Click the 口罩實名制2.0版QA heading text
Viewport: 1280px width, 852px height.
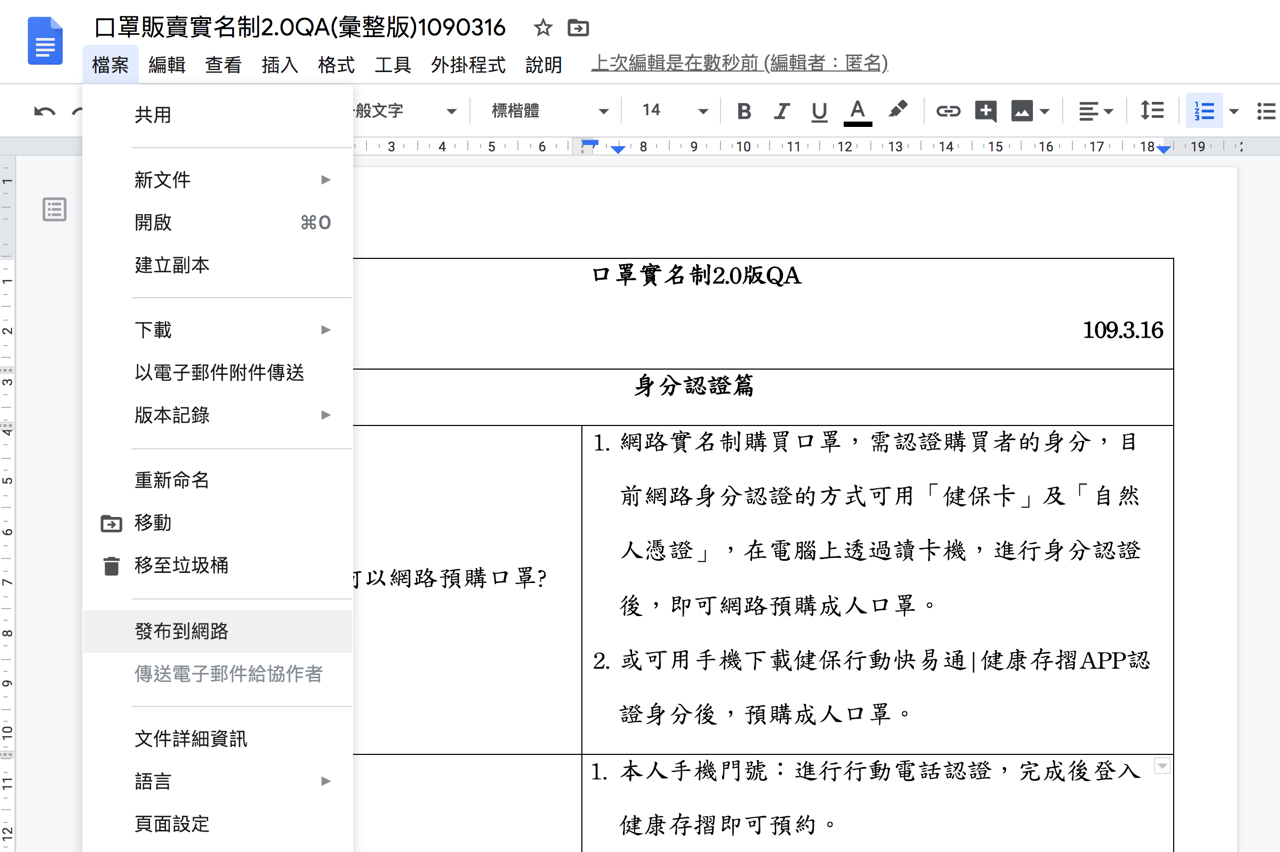point(697,276)
